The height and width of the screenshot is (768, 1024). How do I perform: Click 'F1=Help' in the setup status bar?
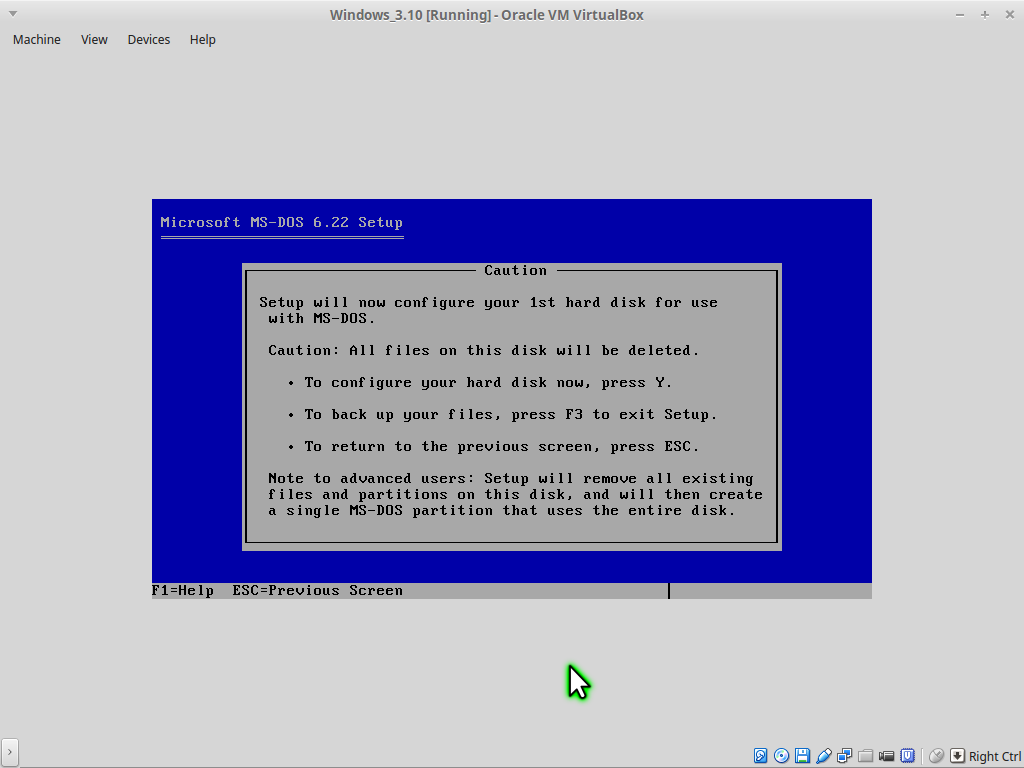tap(183, 591)
